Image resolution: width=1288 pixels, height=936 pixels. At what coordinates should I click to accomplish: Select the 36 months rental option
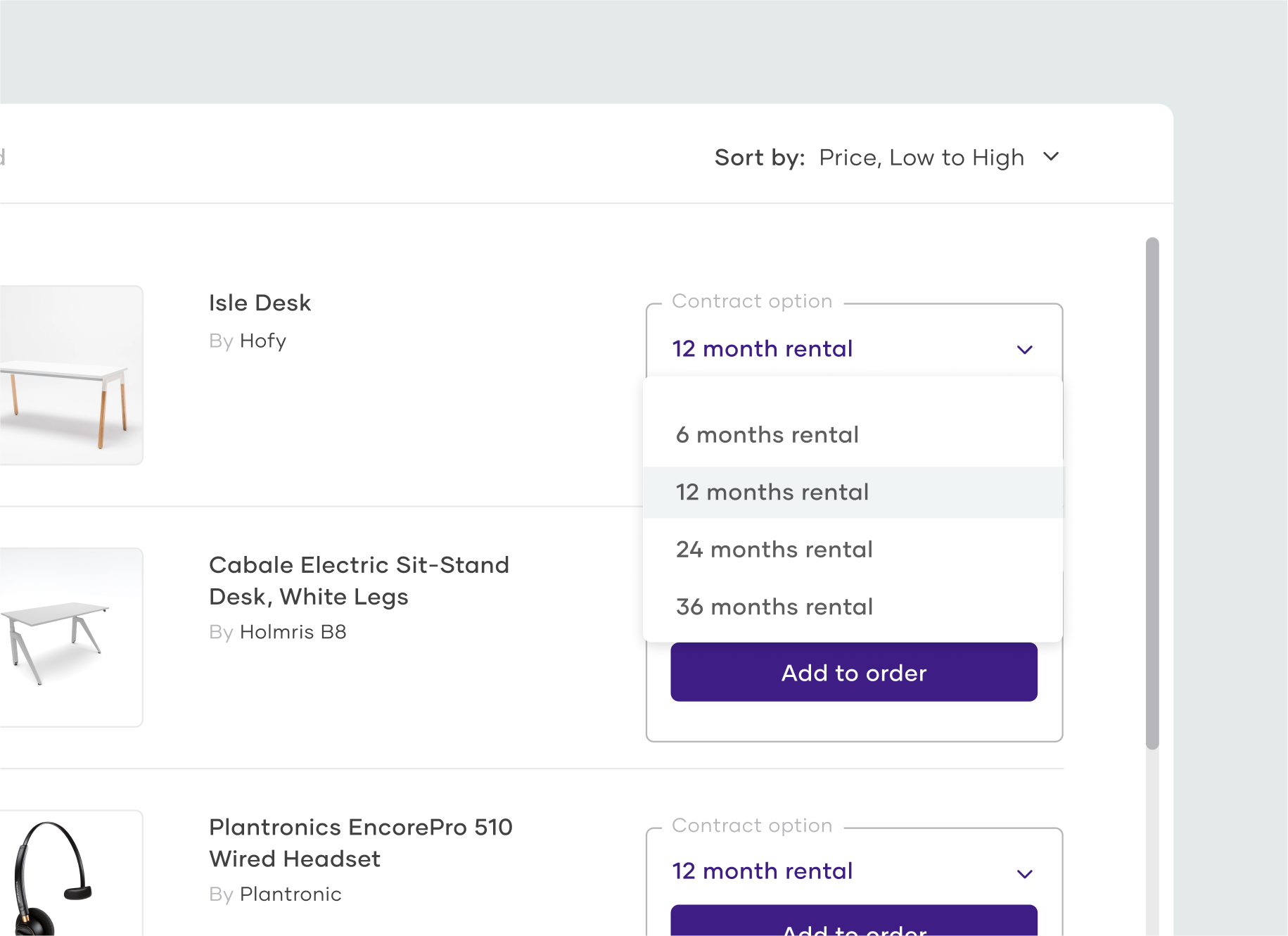tap(774, 607)
